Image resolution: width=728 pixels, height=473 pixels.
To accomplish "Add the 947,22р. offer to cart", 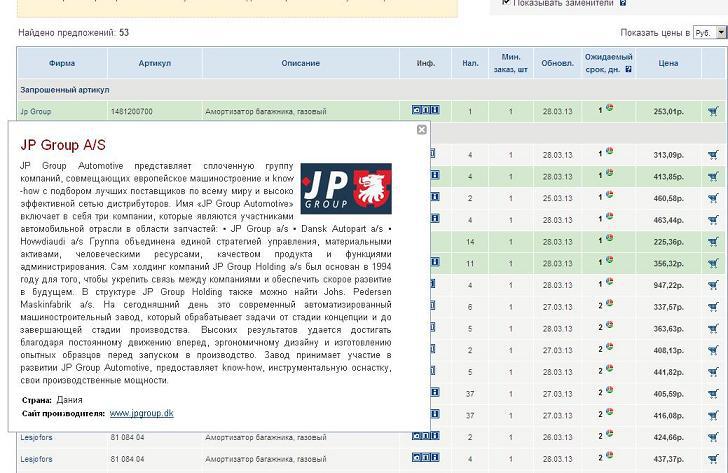I will [713, 285].
